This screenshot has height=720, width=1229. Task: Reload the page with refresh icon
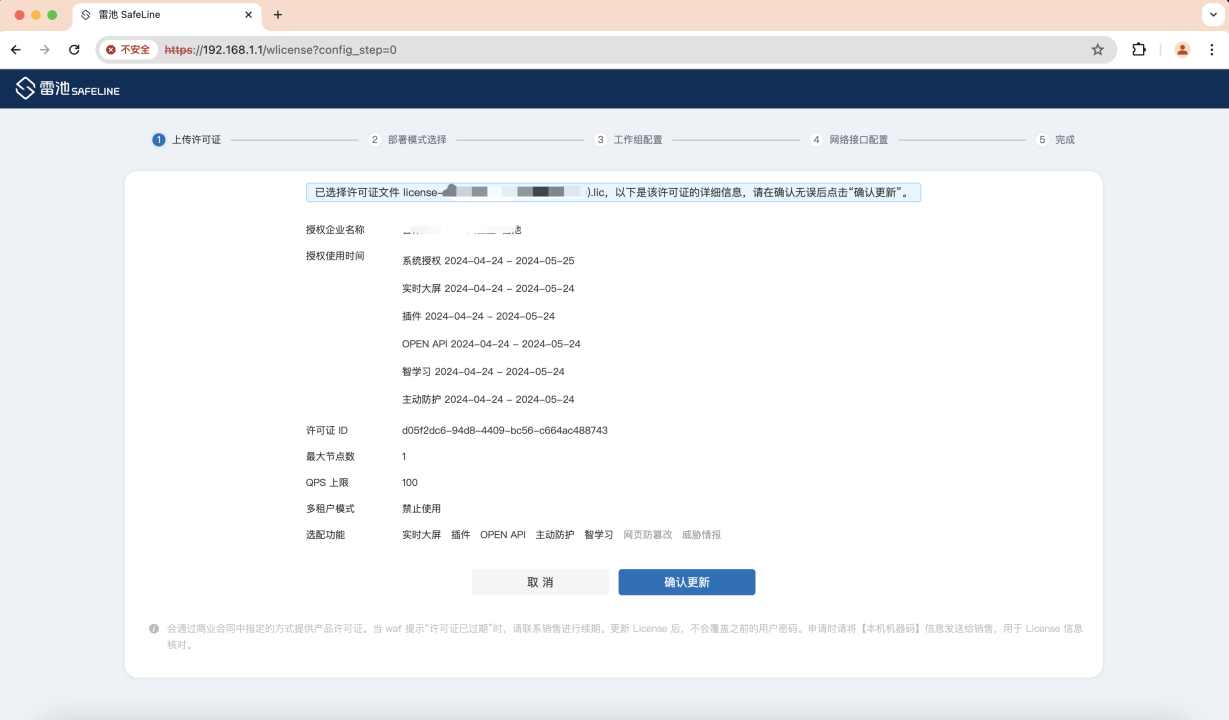(74, 50)
